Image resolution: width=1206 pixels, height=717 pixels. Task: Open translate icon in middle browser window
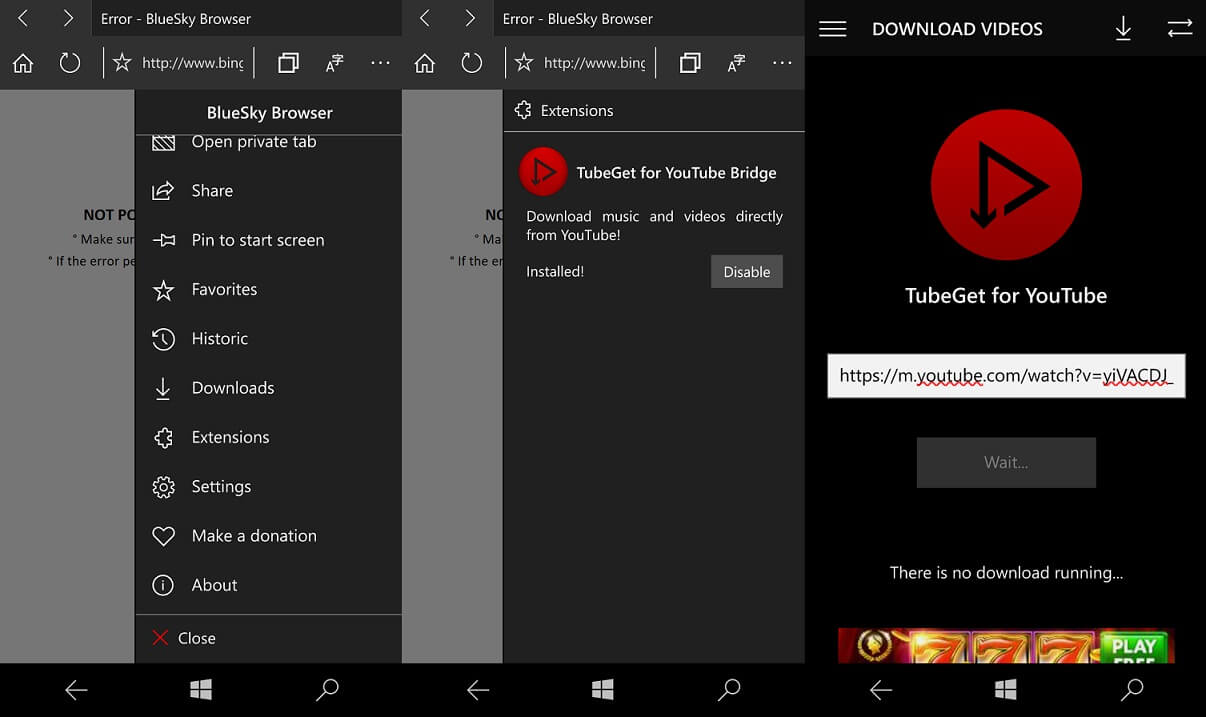pos(737,63)
